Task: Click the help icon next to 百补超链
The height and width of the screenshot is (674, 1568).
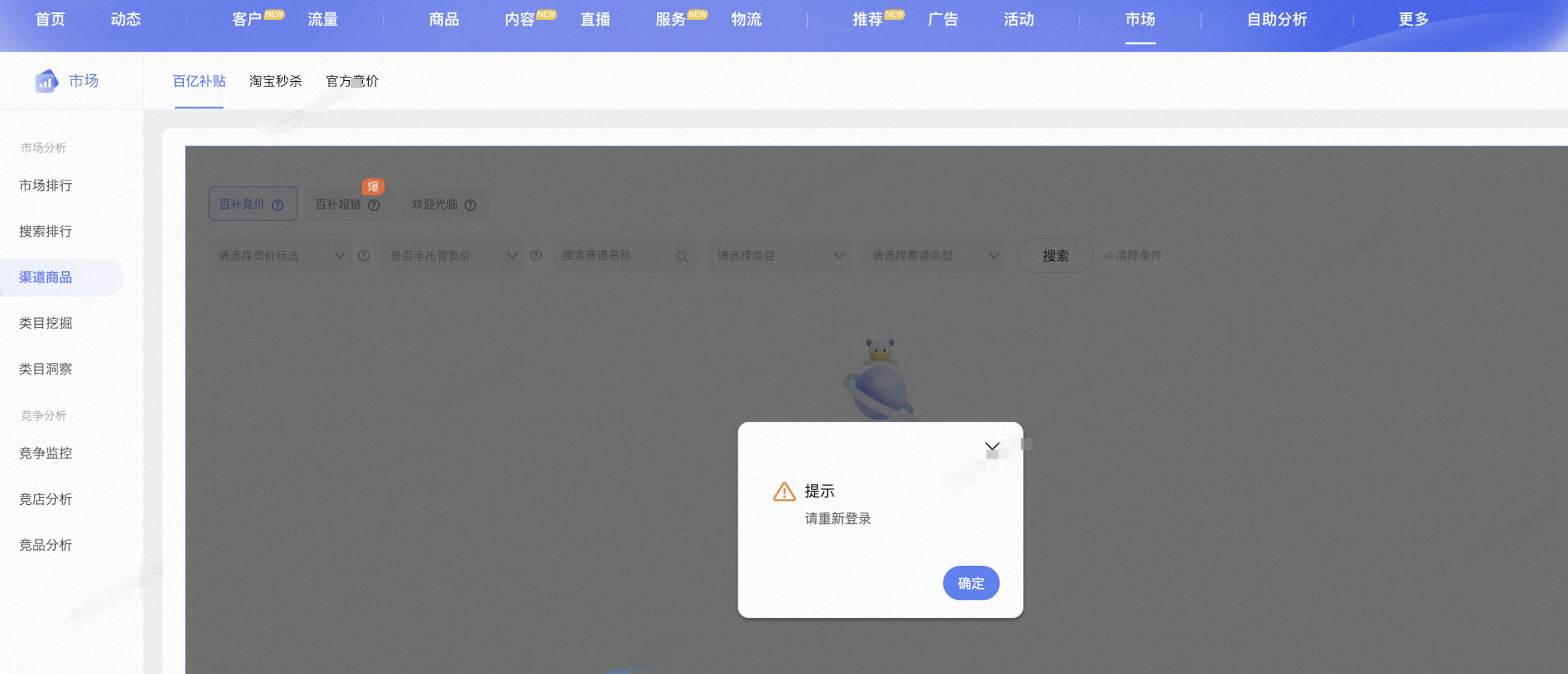Action: tap(374, 205)
